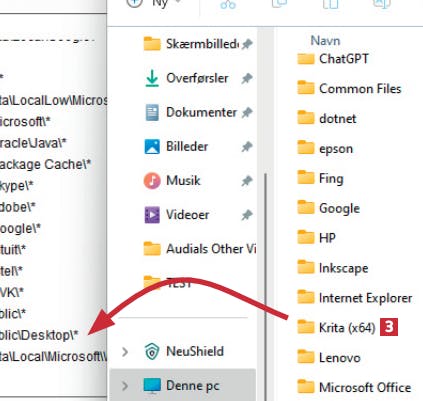The image size is (423, 401).
Task: Select NeuShield in the navigation pane
Action: point(184,351)
